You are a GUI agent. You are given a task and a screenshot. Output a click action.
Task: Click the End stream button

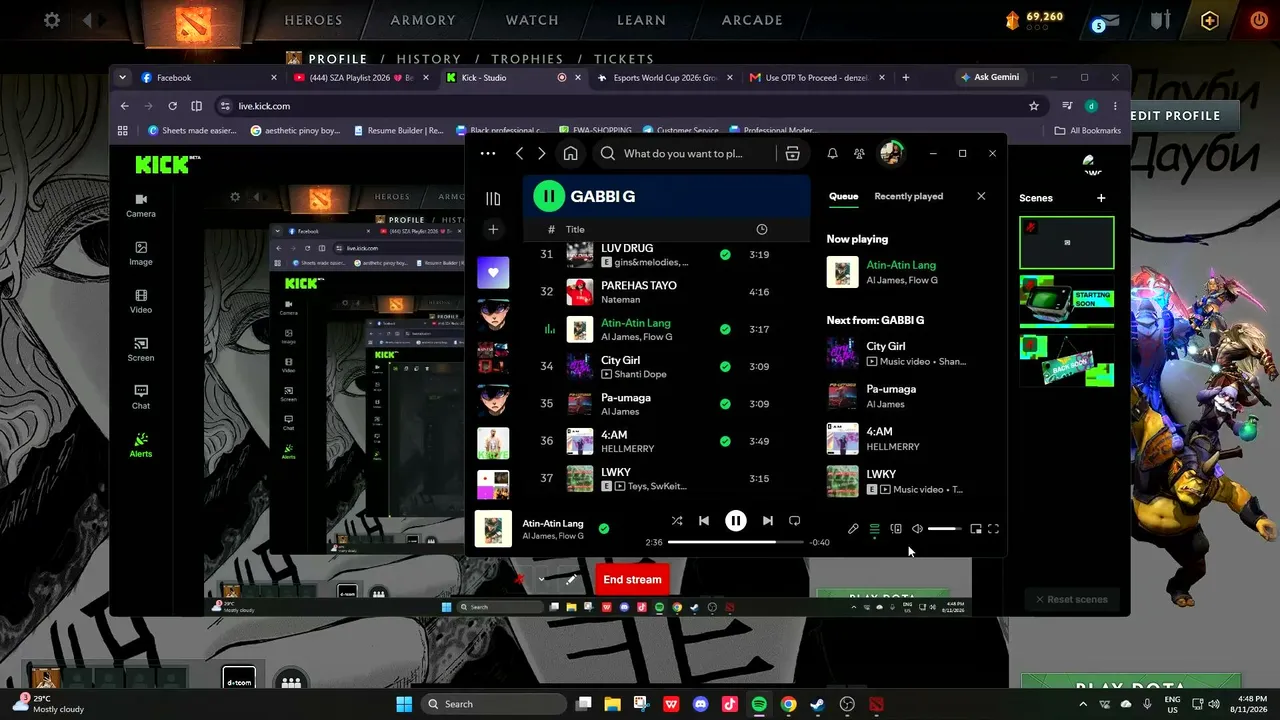point(632,579)
